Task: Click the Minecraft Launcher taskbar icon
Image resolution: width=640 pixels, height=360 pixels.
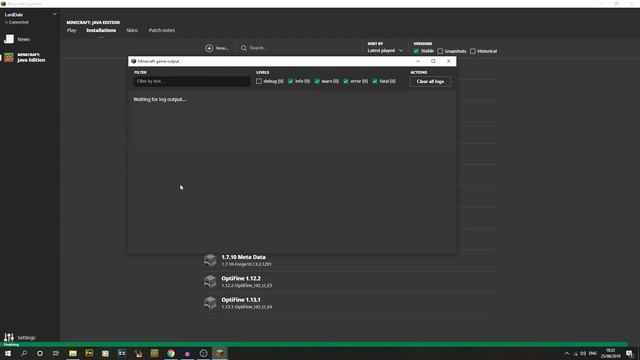Action: (x=220, y=353)
